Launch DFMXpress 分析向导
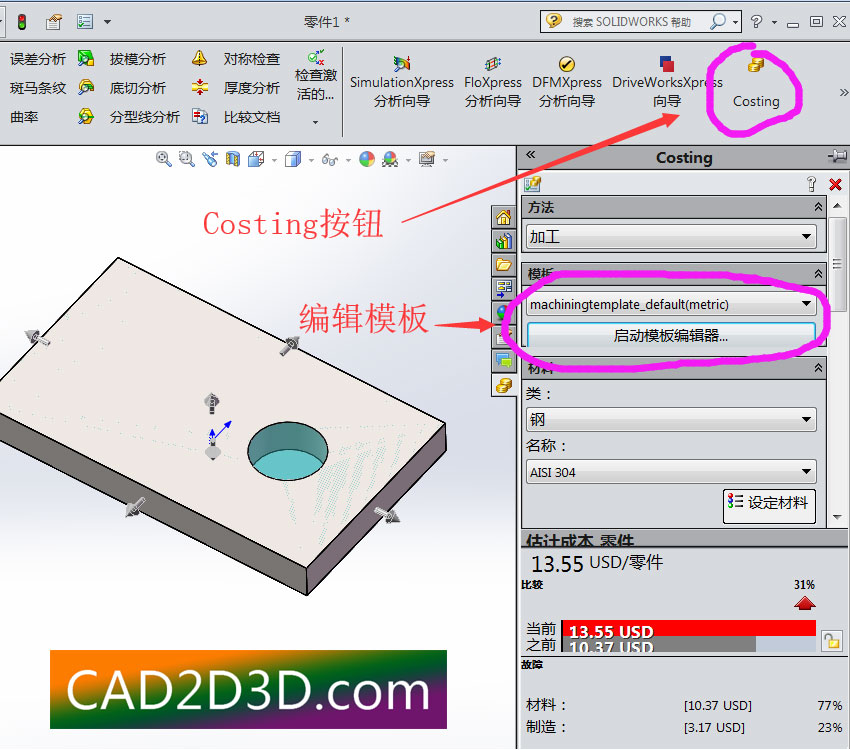The height and width of the screenshot is (750, 850). point(567,82)
